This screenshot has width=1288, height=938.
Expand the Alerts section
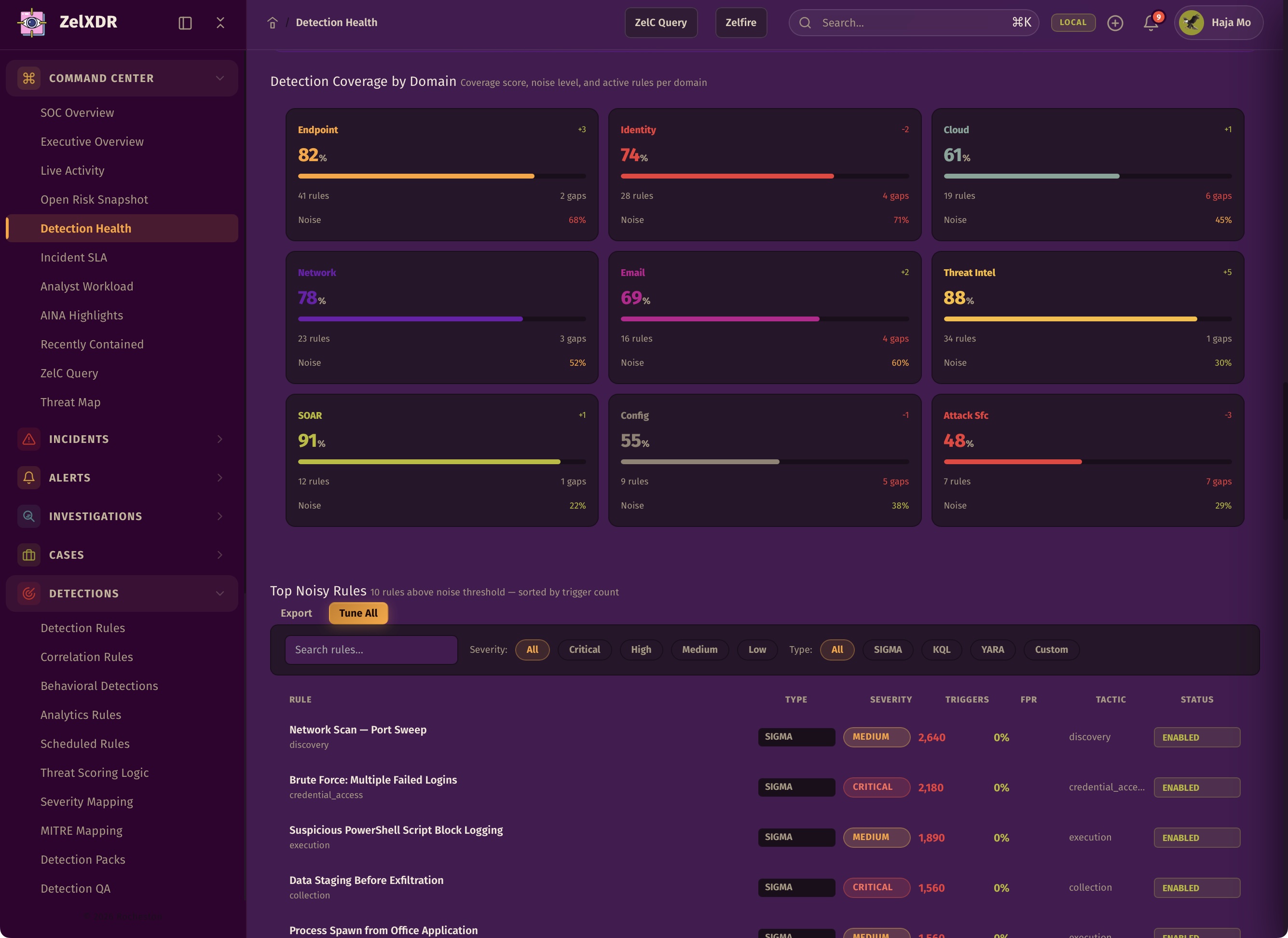220,478
